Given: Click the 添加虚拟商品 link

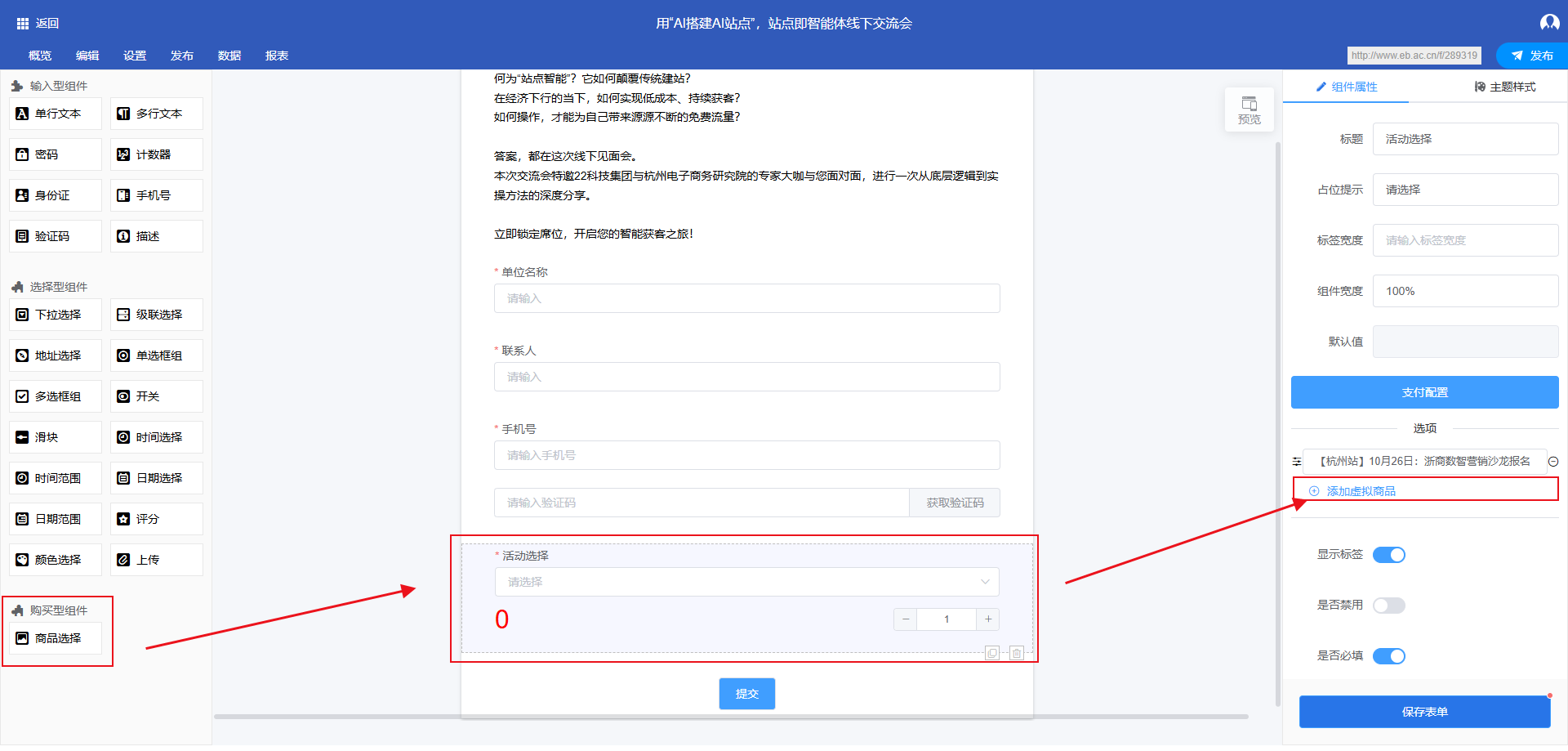Looking at the screenshot, I should (x=1360, y=491).
